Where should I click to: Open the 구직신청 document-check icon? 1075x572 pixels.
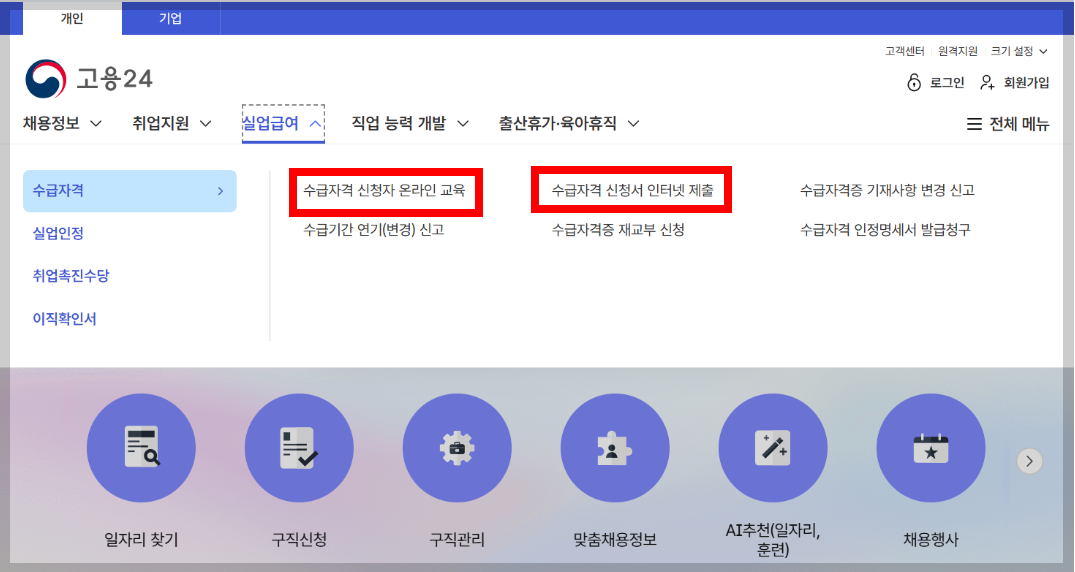point(299,448)
